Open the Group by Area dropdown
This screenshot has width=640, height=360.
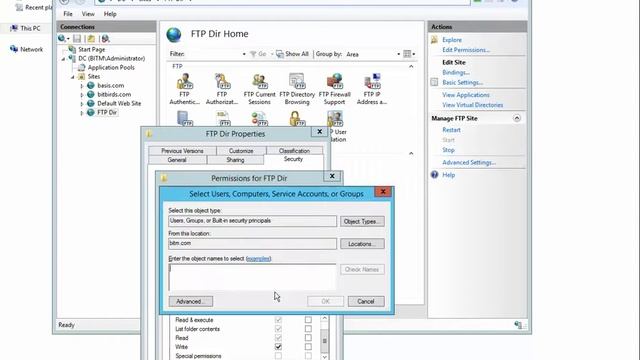point(398,54)
